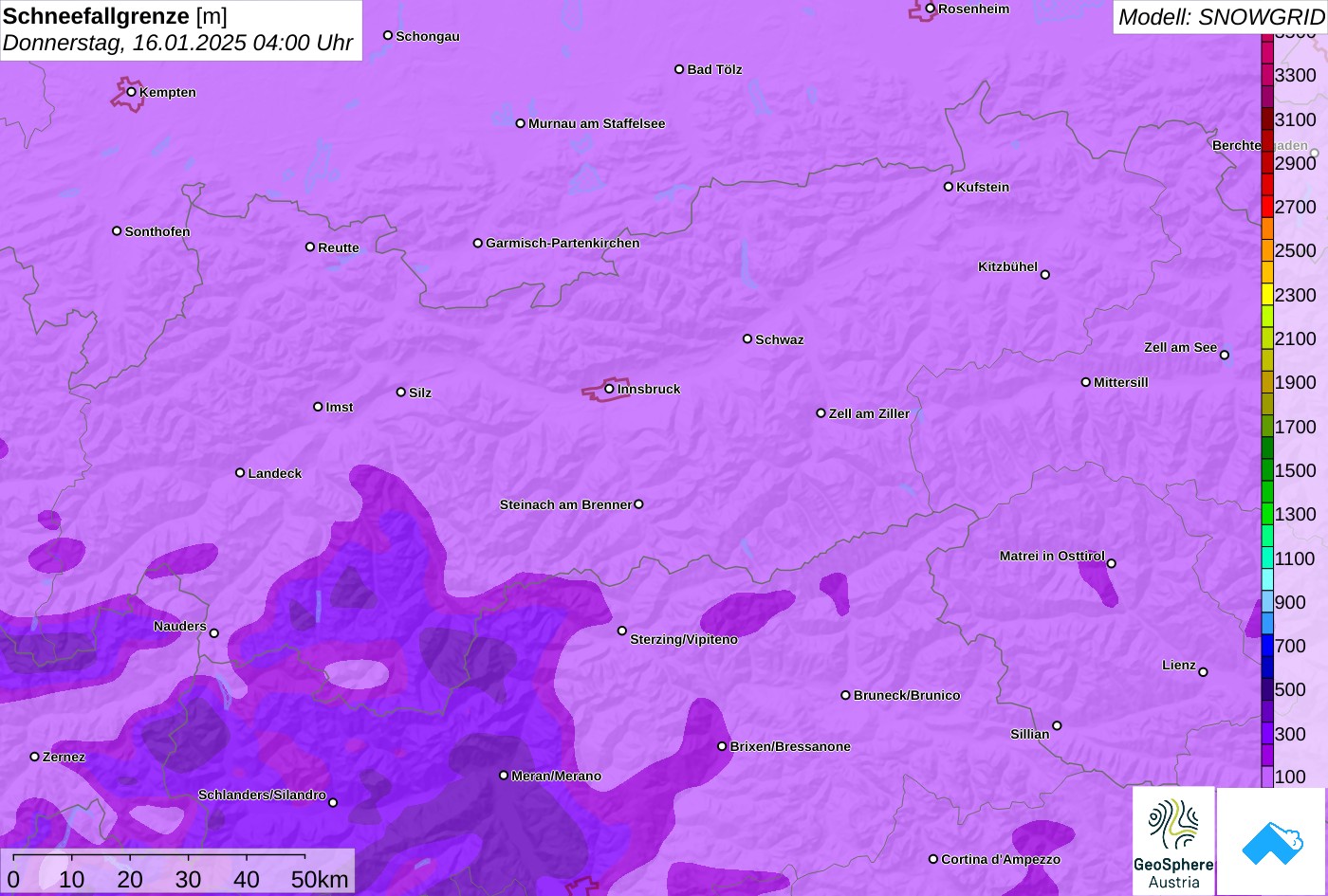The image size is (1328, 896).
Task: Click the Modell: SNOWGRID label
Action: 1221,16
